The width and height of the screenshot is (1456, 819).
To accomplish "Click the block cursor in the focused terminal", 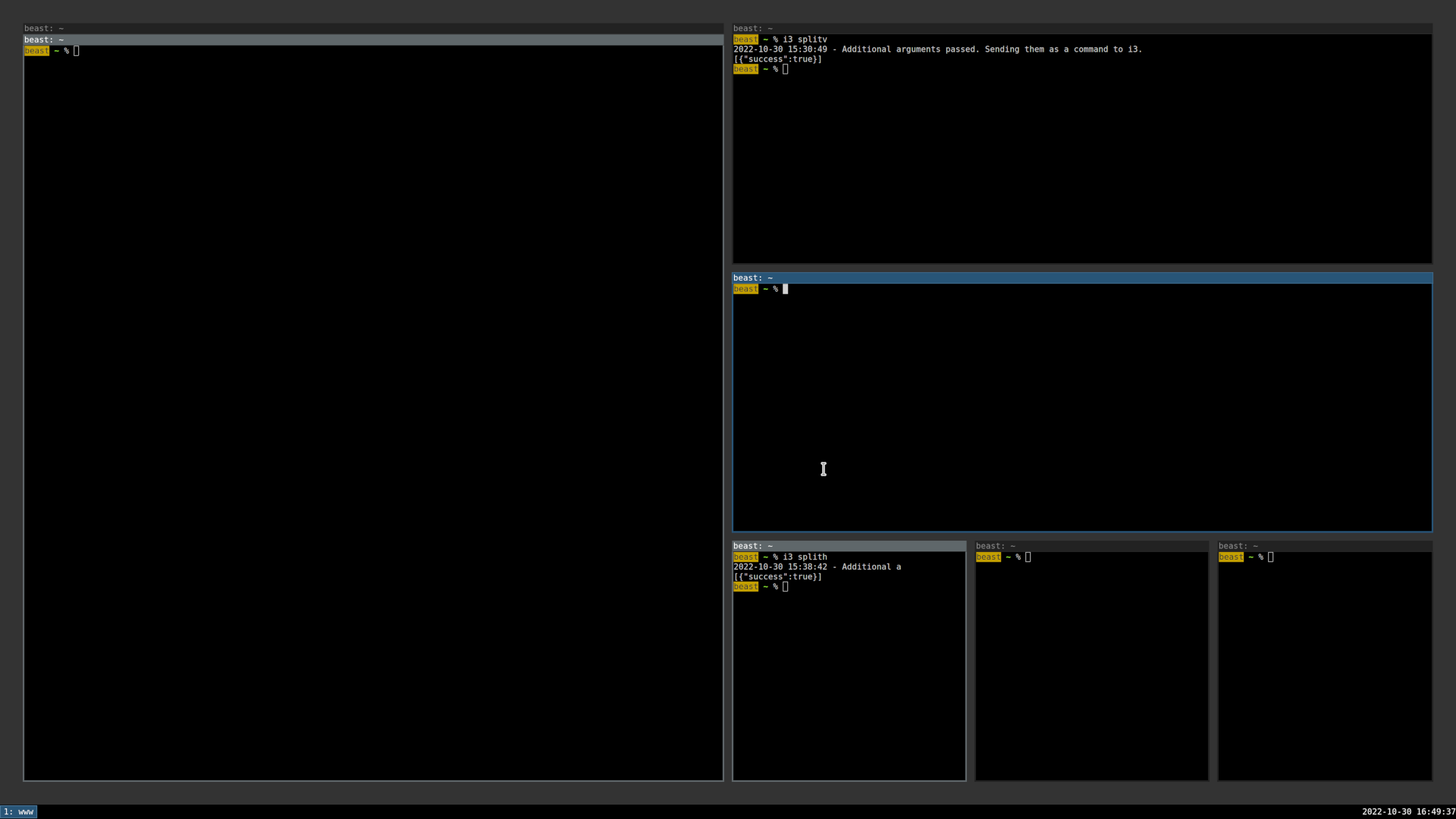I will click(786, 289).
